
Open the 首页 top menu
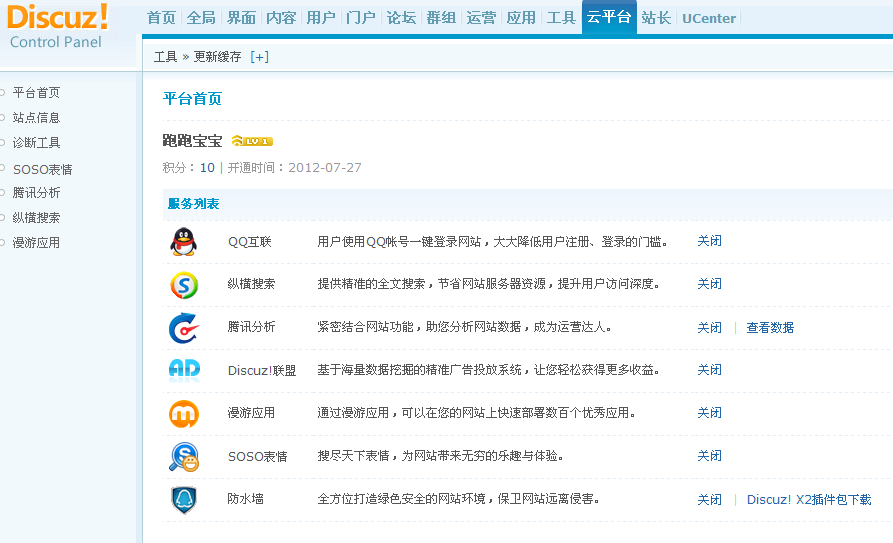click(161, 18)
